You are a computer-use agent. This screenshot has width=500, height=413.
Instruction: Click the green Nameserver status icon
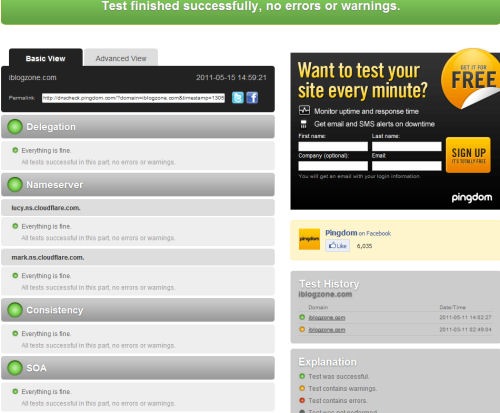(x=15, y=184)
